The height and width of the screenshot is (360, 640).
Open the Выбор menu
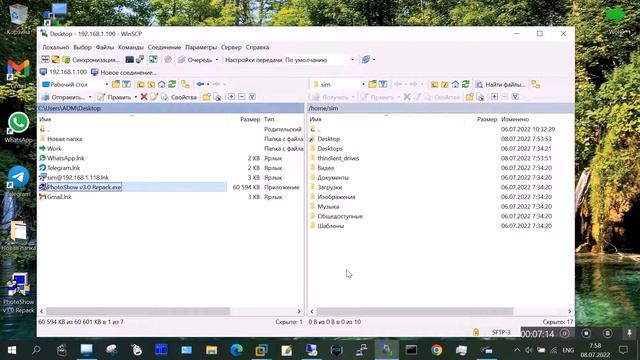click(82, 47)
